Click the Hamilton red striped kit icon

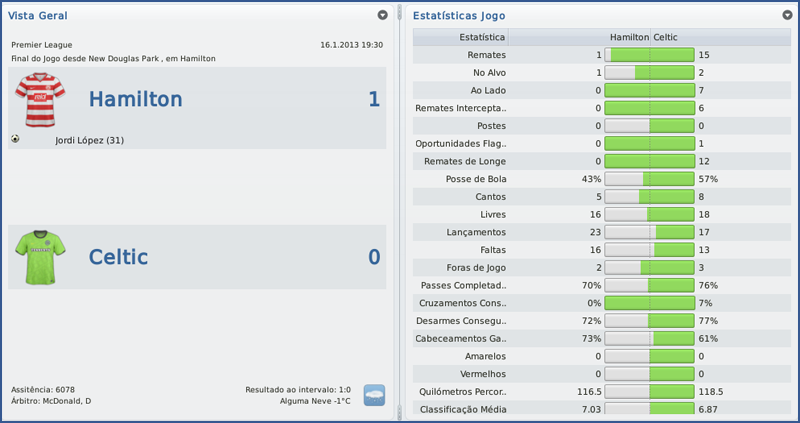pyautogui.click(x=40, y=99)
